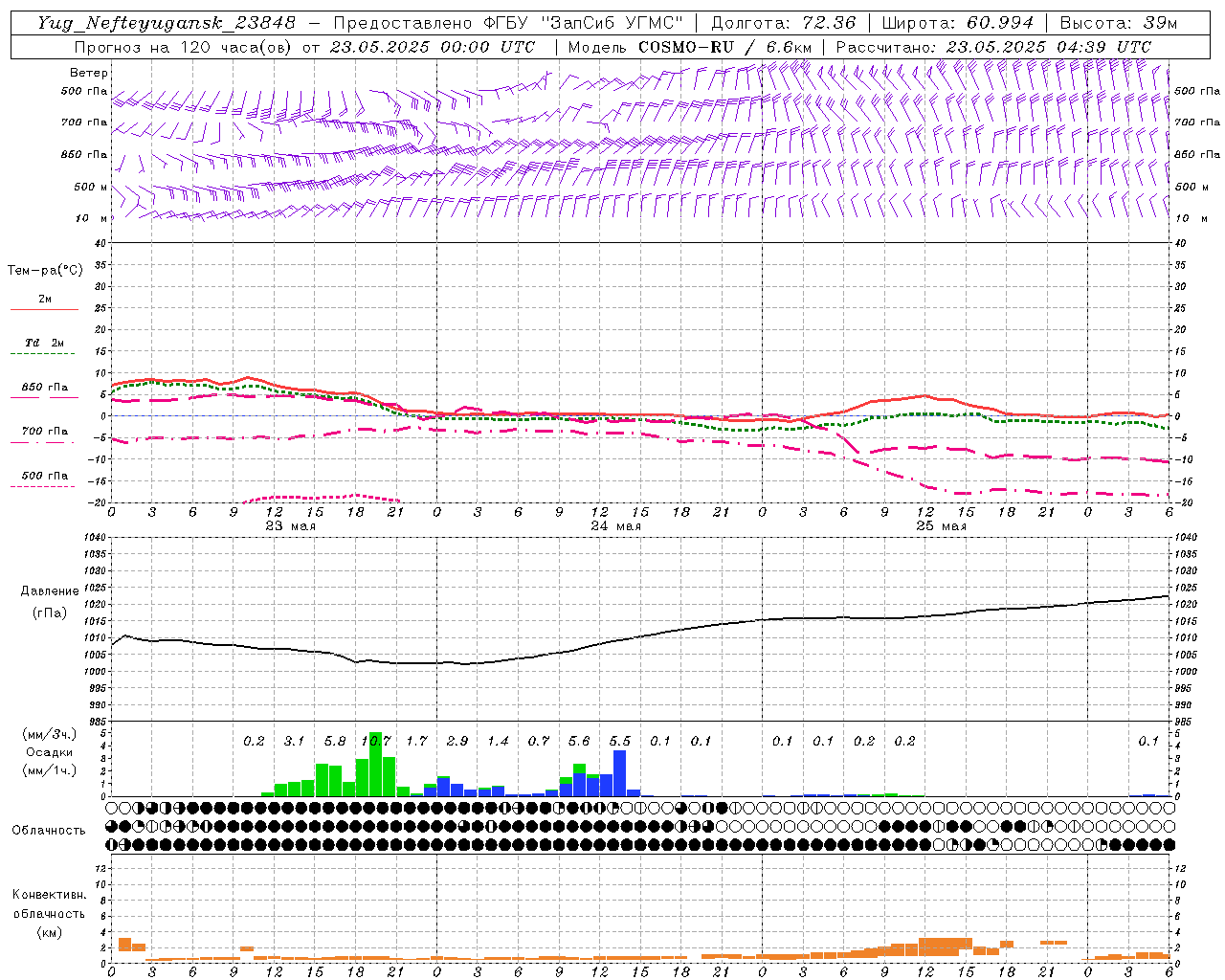The image size is (1225, 980).
Task: Select the 5.5 precipitation total
Action: tap(620, 741)
